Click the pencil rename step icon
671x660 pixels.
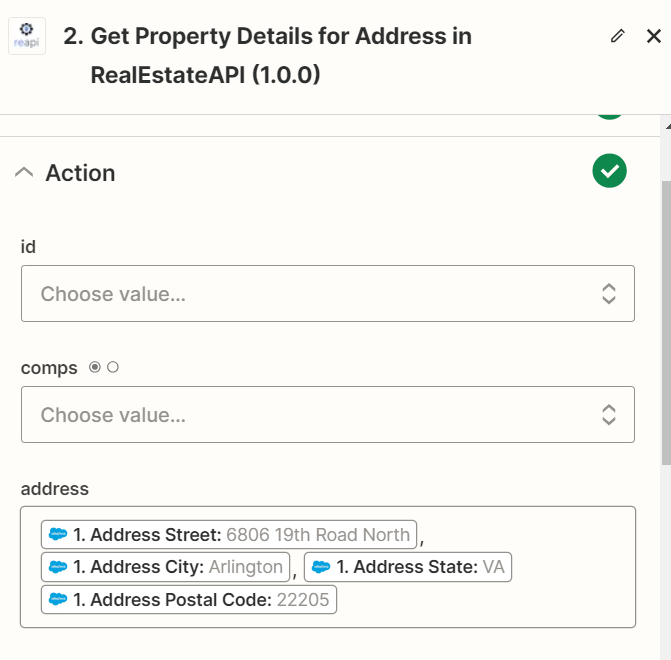point(617,36)
